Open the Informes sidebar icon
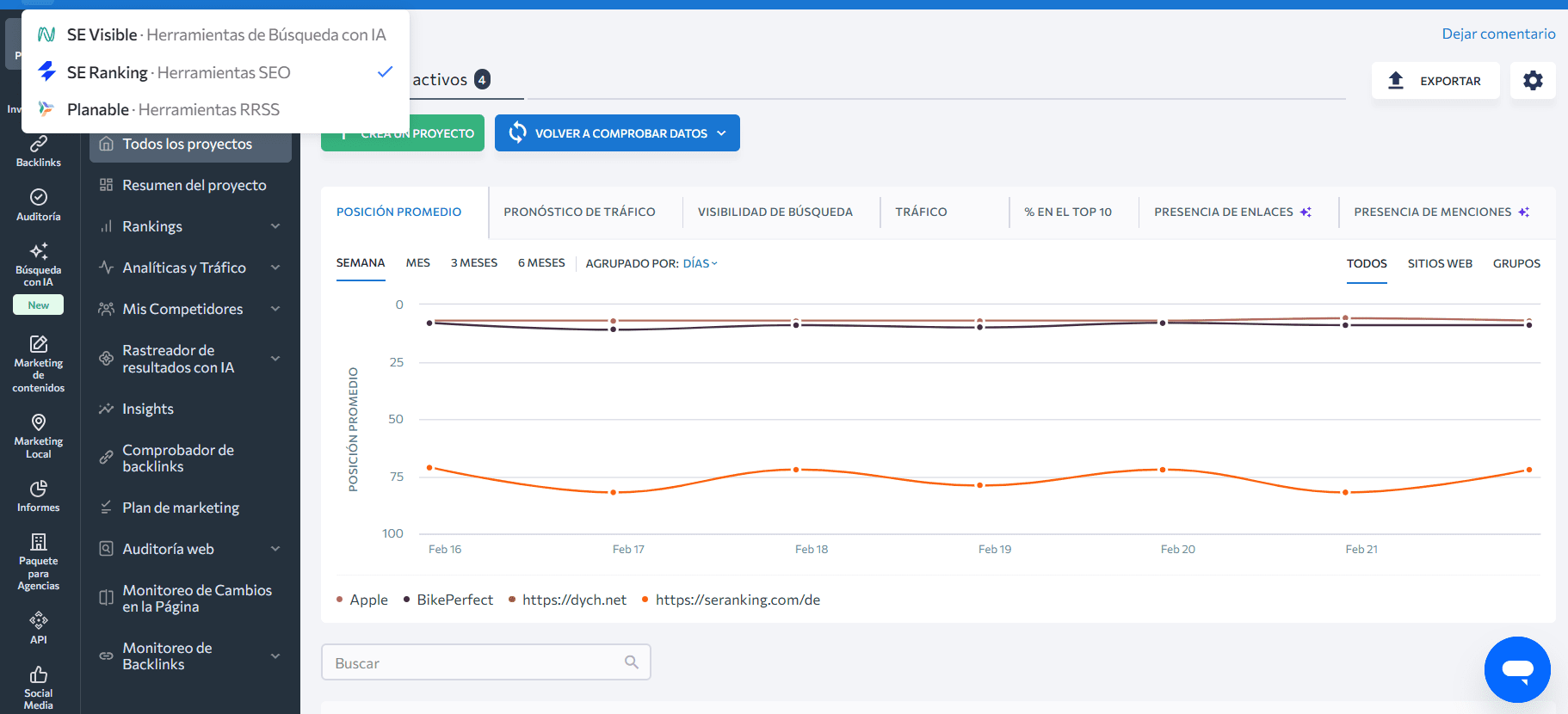This screenshot has width=1568, height=714. pyautogui.click(x=39, y=495)
